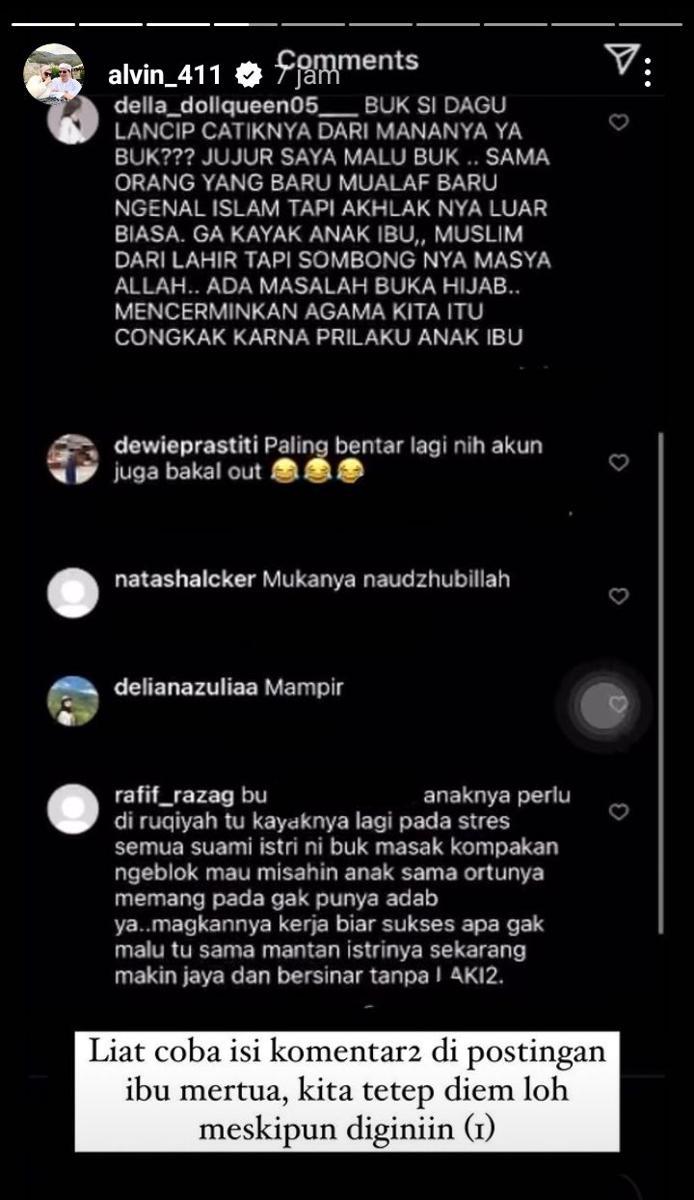Screen dimensions: 694x1200
Task: Like dewieprastiti's comment with the heart
Action: tap(619, 462)
